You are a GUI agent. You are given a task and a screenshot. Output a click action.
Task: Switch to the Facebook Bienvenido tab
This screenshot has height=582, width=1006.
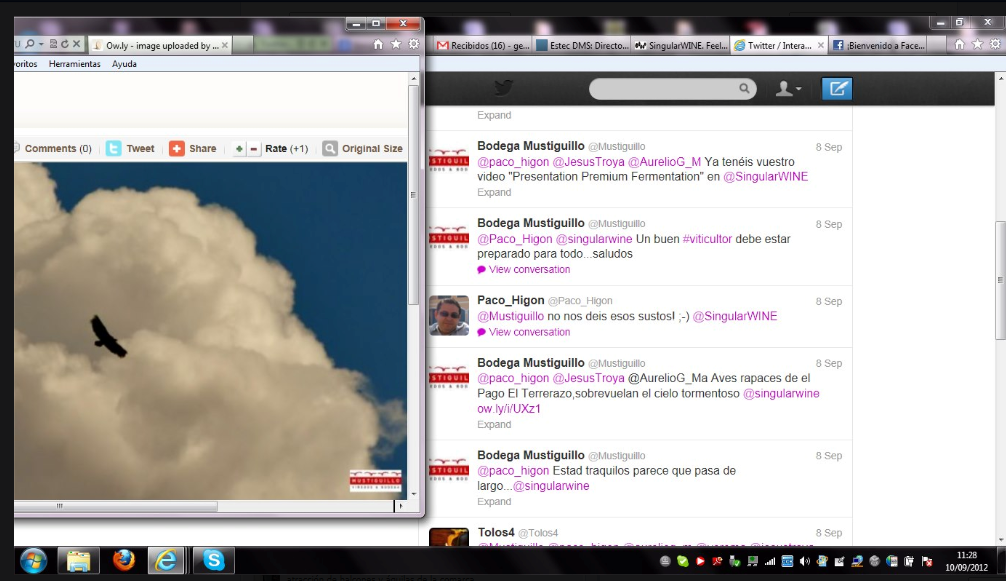881,45
